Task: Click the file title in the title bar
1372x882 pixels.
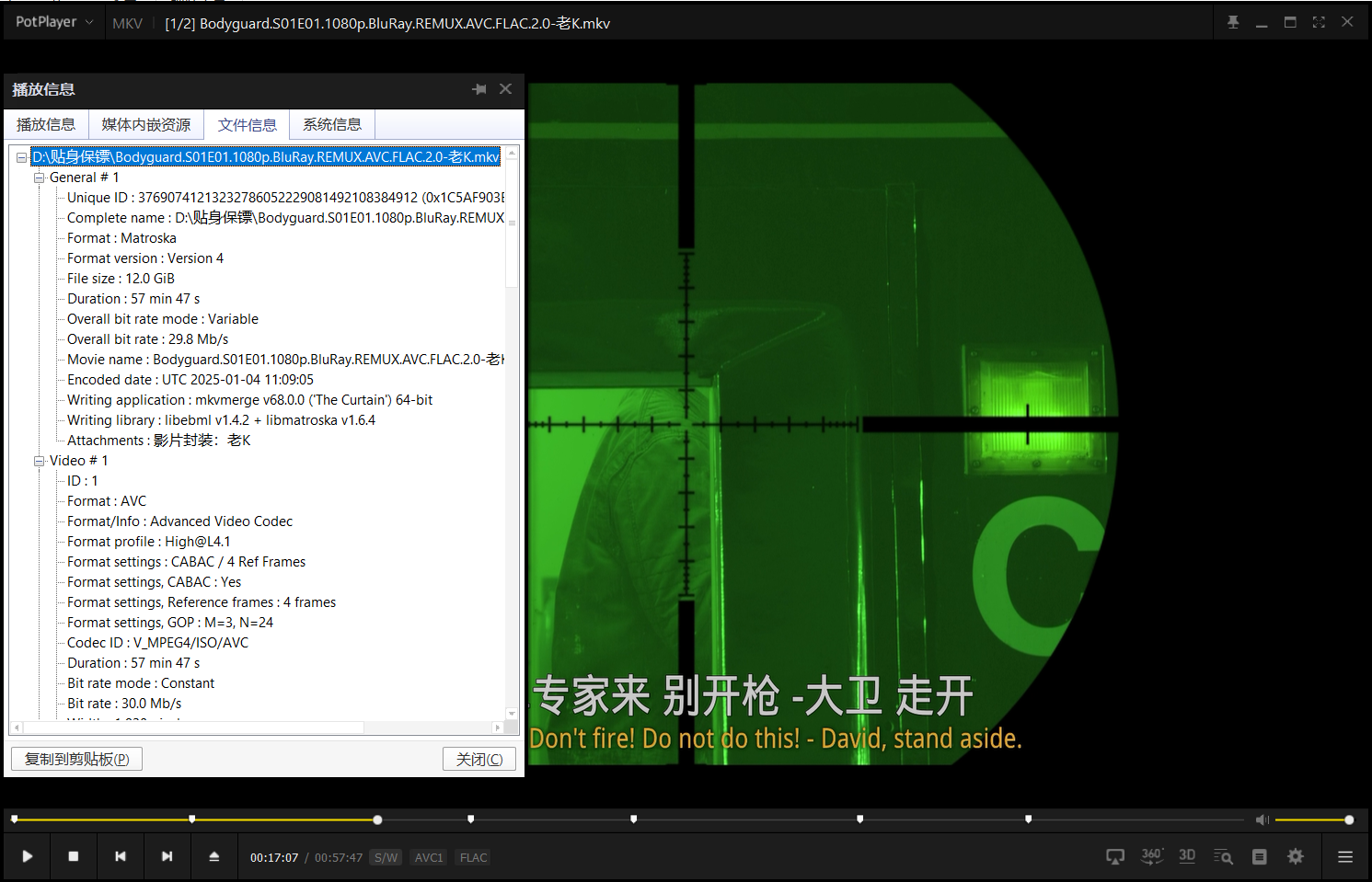Action: [x=387, y=23]
